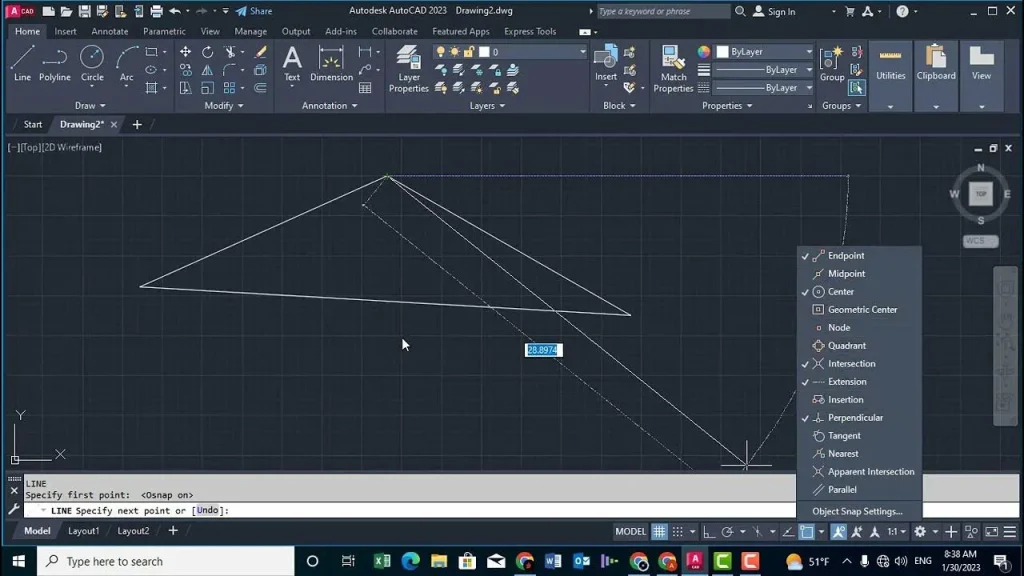Click the Help question mark icon
The image size is (1024, 576).
(902, 11)
